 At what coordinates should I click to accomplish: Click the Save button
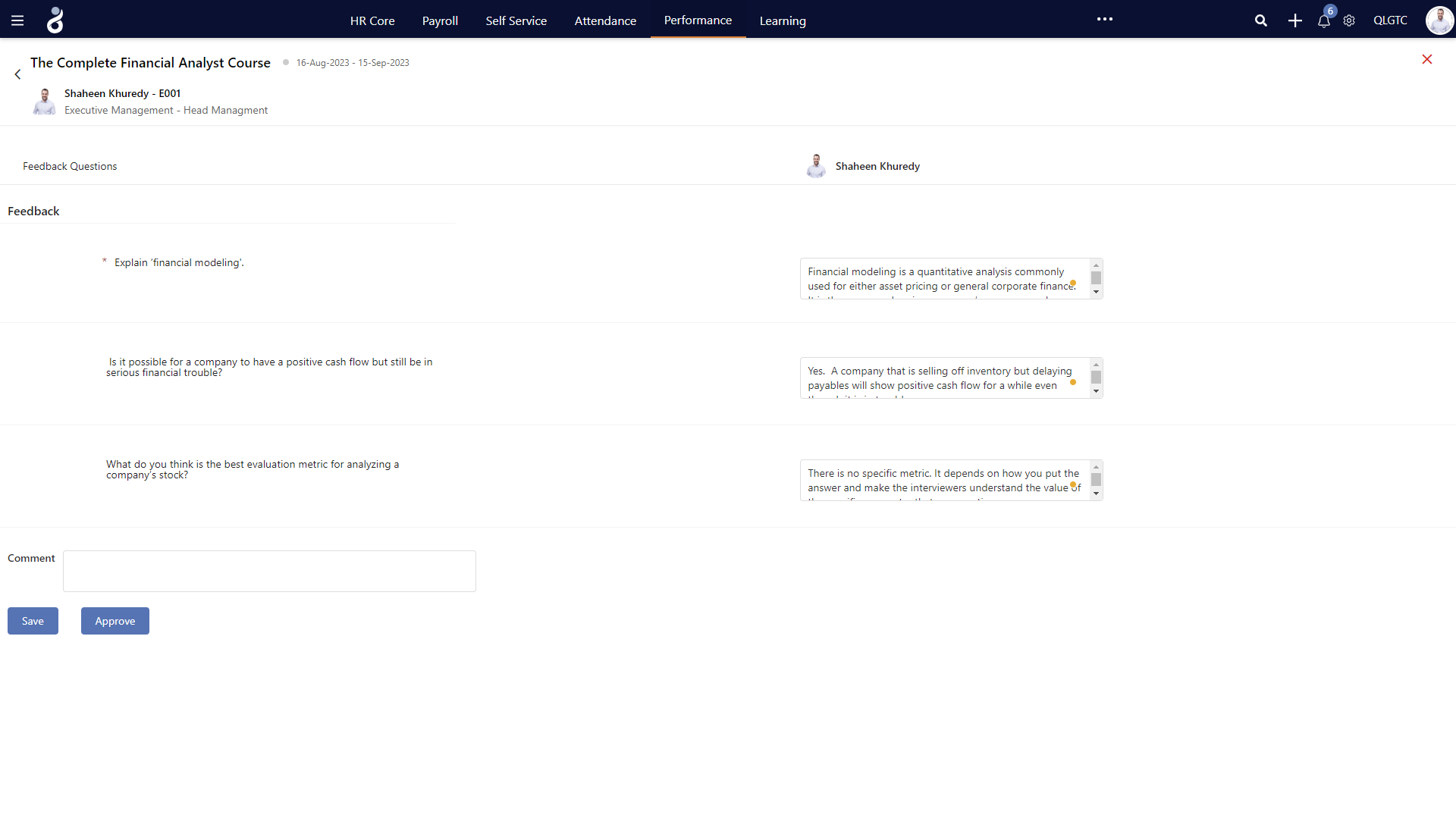[33, 620]
